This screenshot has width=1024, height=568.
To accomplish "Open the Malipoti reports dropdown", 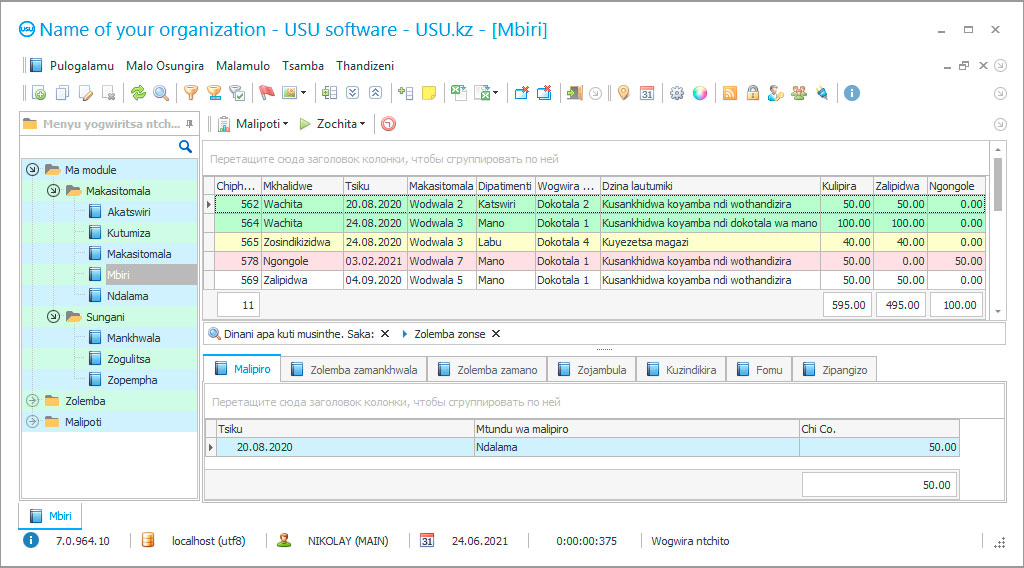I will point(254,124).
